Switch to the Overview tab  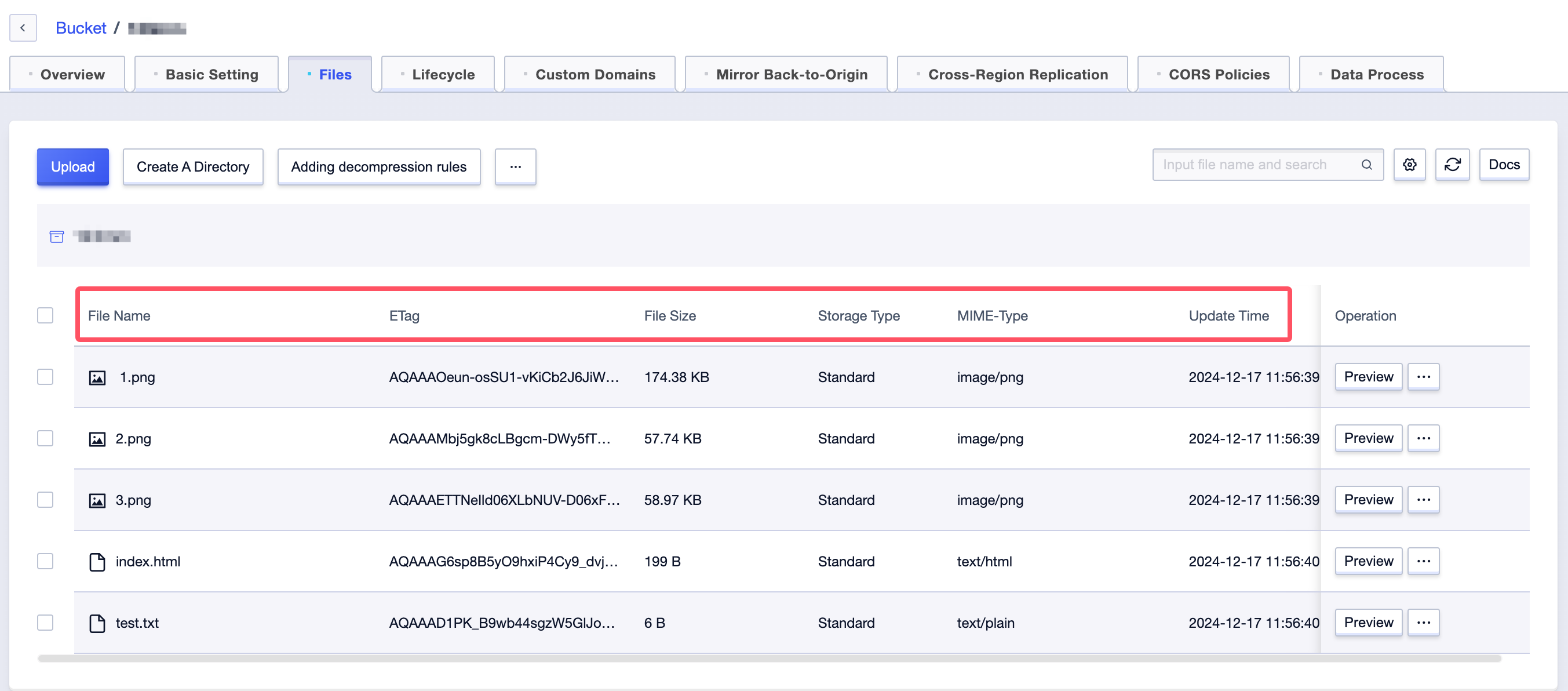(x=67, y=74)
